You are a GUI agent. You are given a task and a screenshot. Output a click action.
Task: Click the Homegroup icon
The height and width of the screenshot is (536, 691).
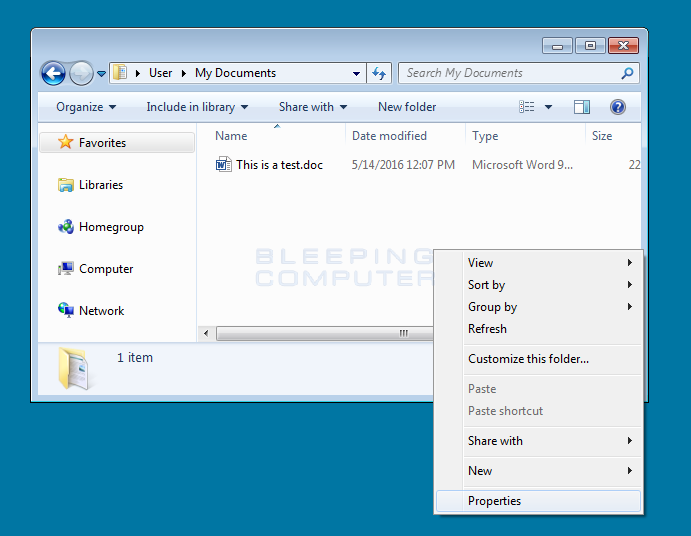click(x=66, y=227)
